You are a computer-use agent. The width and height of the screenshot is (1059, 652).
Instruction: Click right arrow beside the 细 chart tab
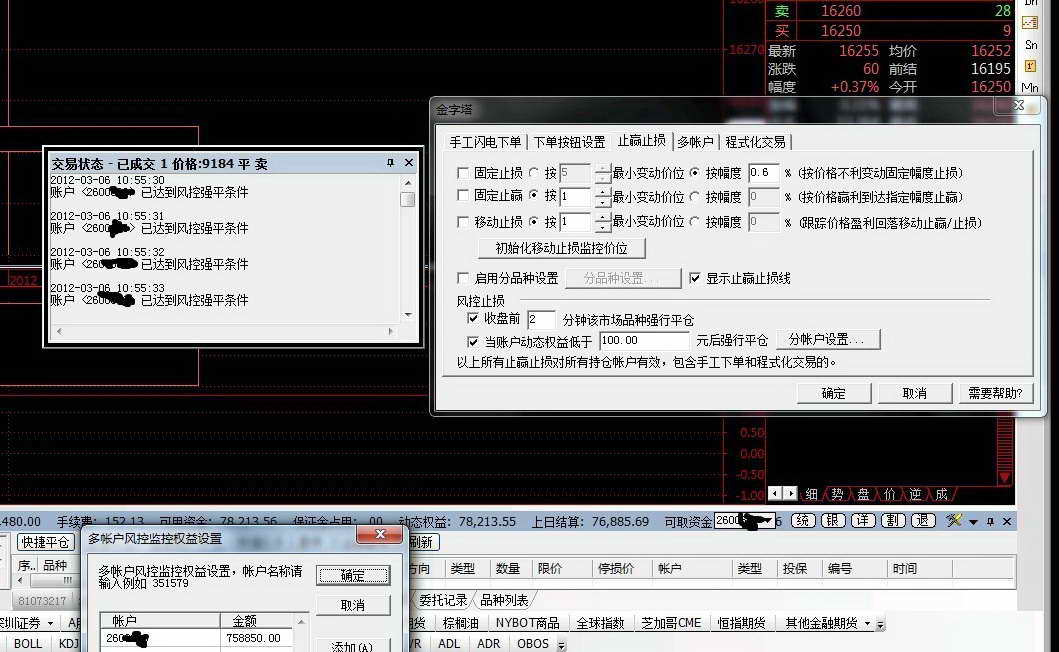pyautogui.click(x=790, y=493)
